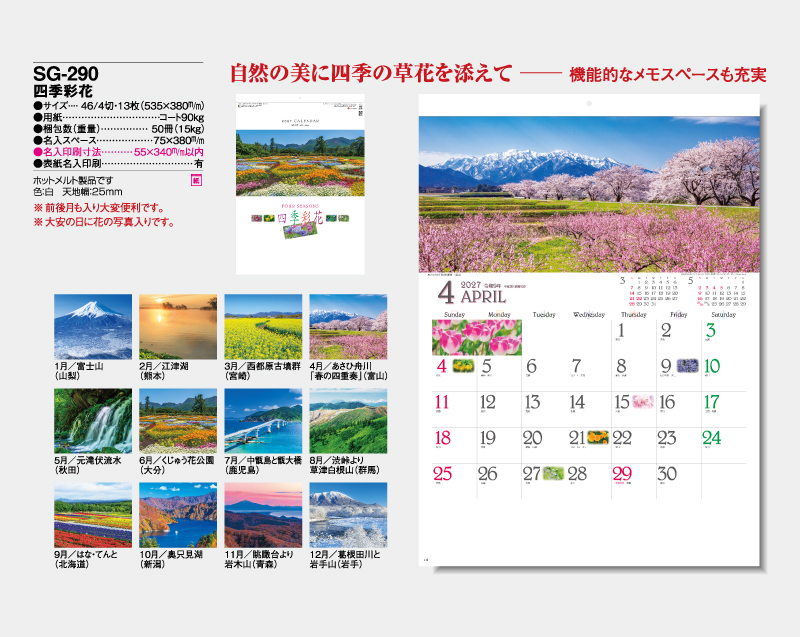Click the 色:白 天地幅:25mm text
This screenshot has width=800, height=637.
click(78, 192)
